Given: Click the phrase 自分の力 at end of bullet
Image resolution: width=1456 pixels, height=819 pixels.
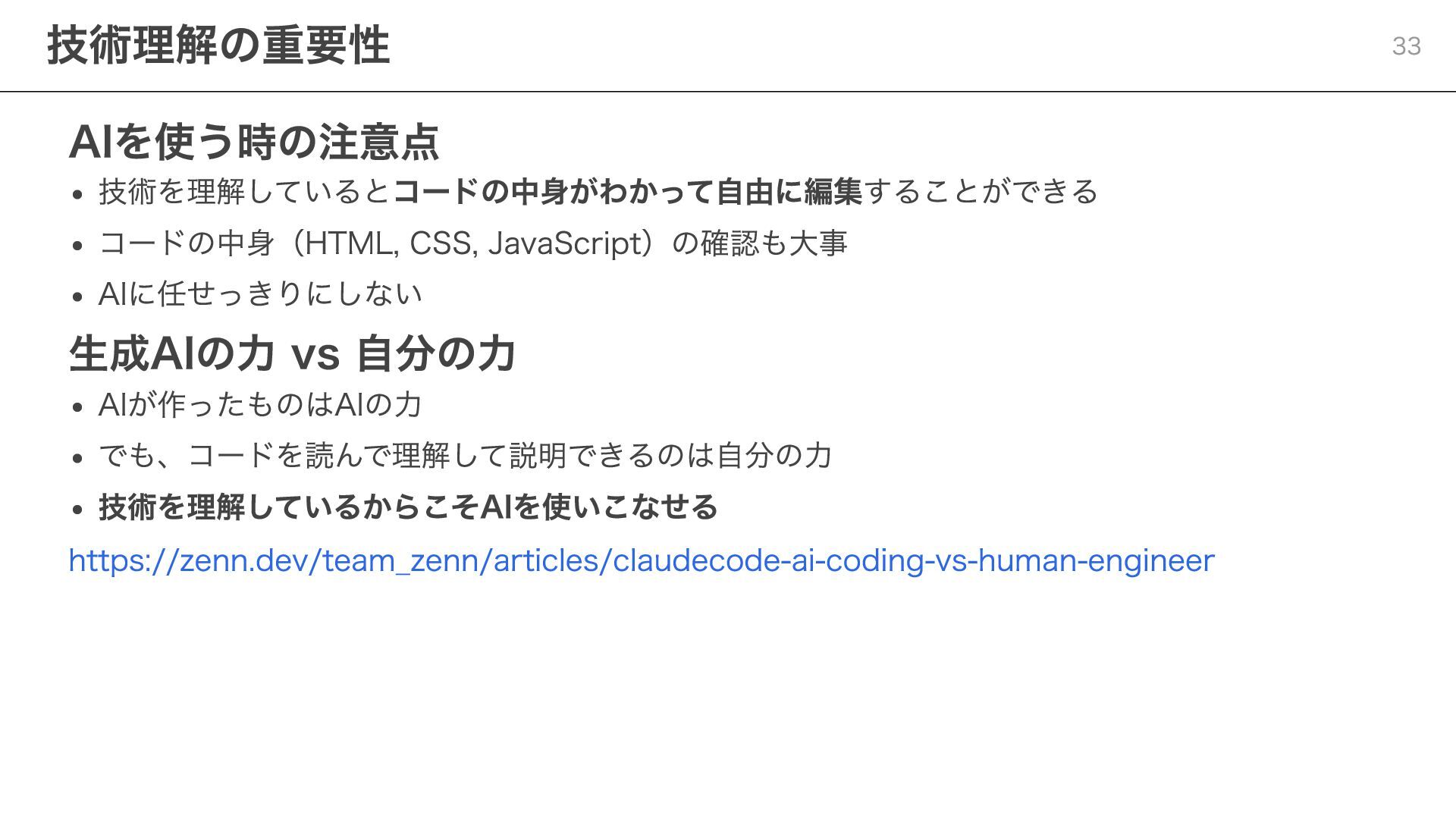Looking at the screenshot, I should 774,455.
